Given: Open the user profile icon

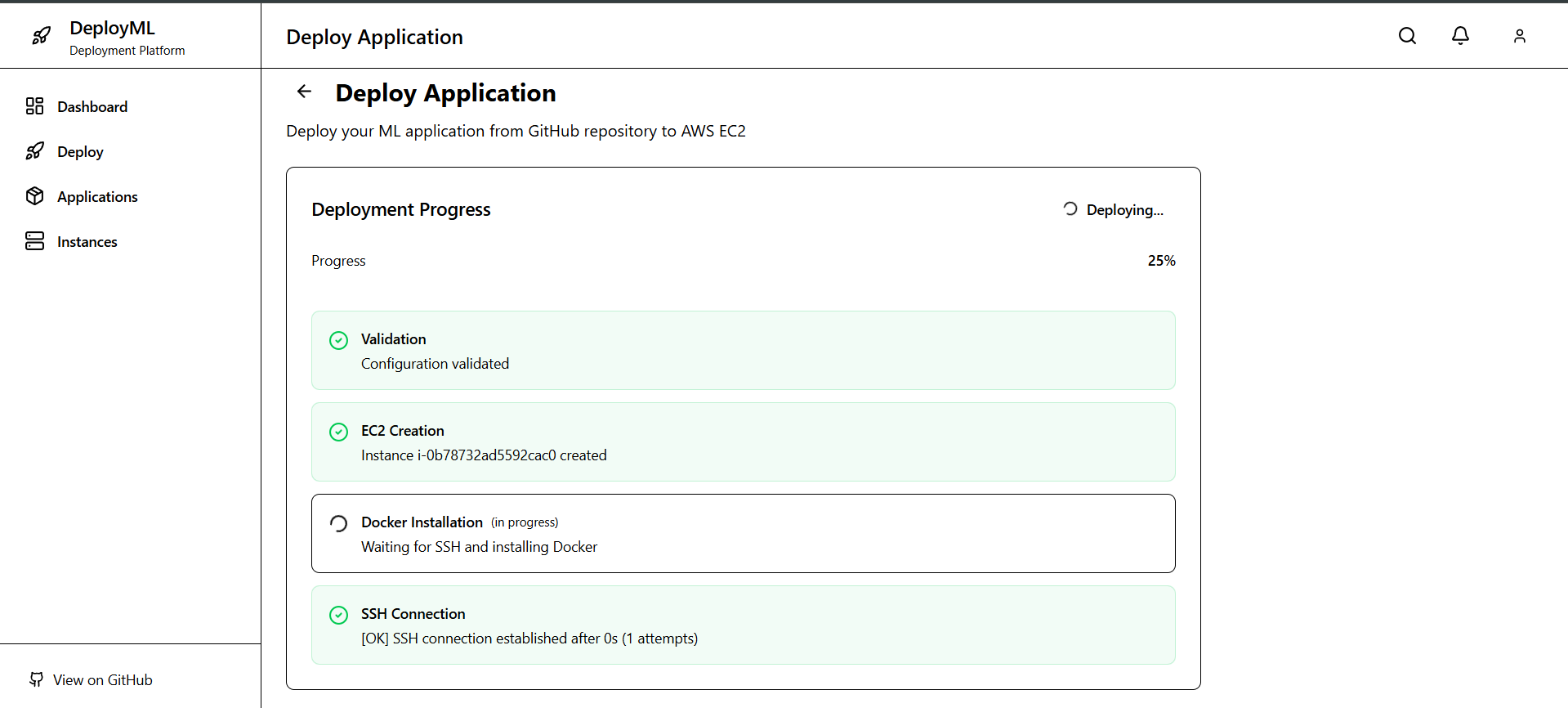Looking at the screenshot, I should click(1519, 36).
